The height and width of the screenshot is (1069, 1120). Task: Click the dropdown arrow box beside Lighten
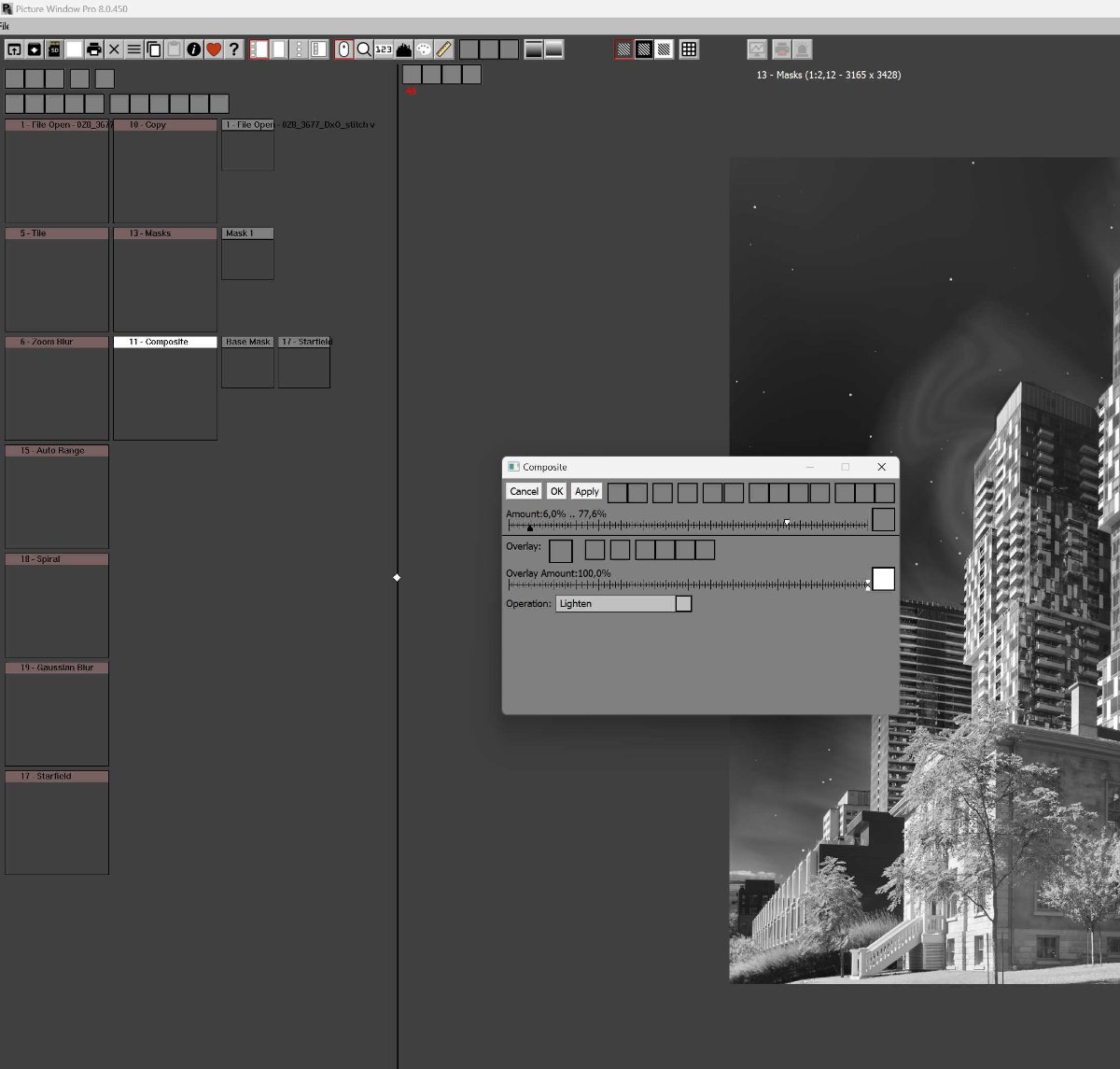pos(683,604)
